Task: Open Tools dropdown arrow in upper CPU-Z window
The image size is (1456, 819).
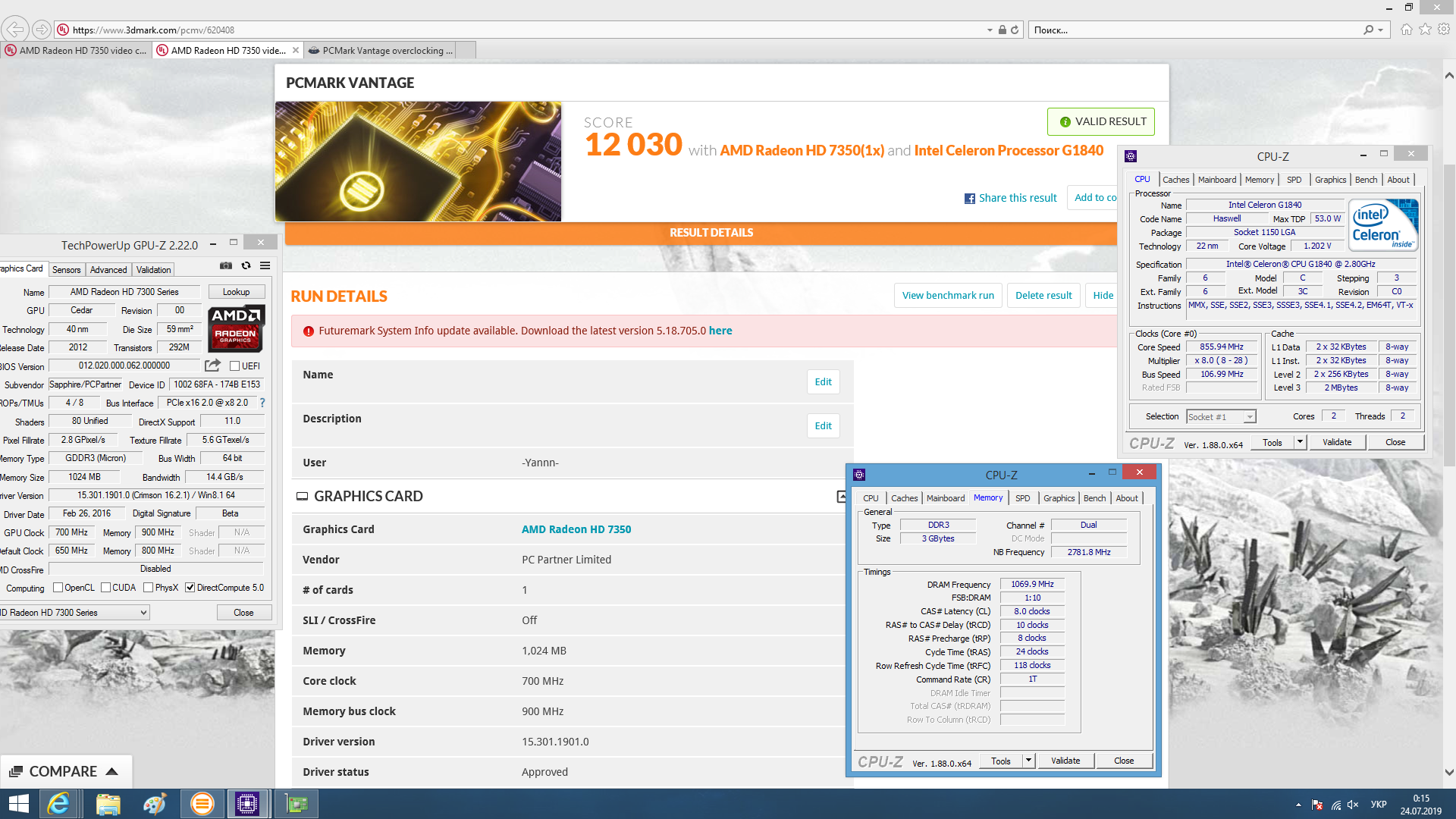Action: [x=1300, y=442]
